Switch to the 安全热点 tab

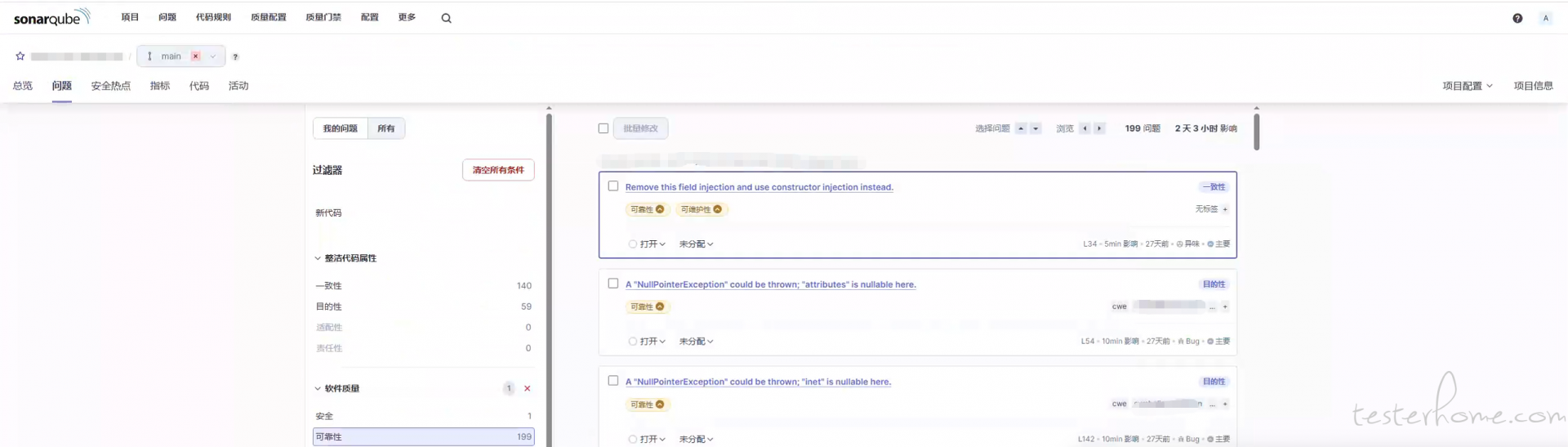(x=110, y=86)
